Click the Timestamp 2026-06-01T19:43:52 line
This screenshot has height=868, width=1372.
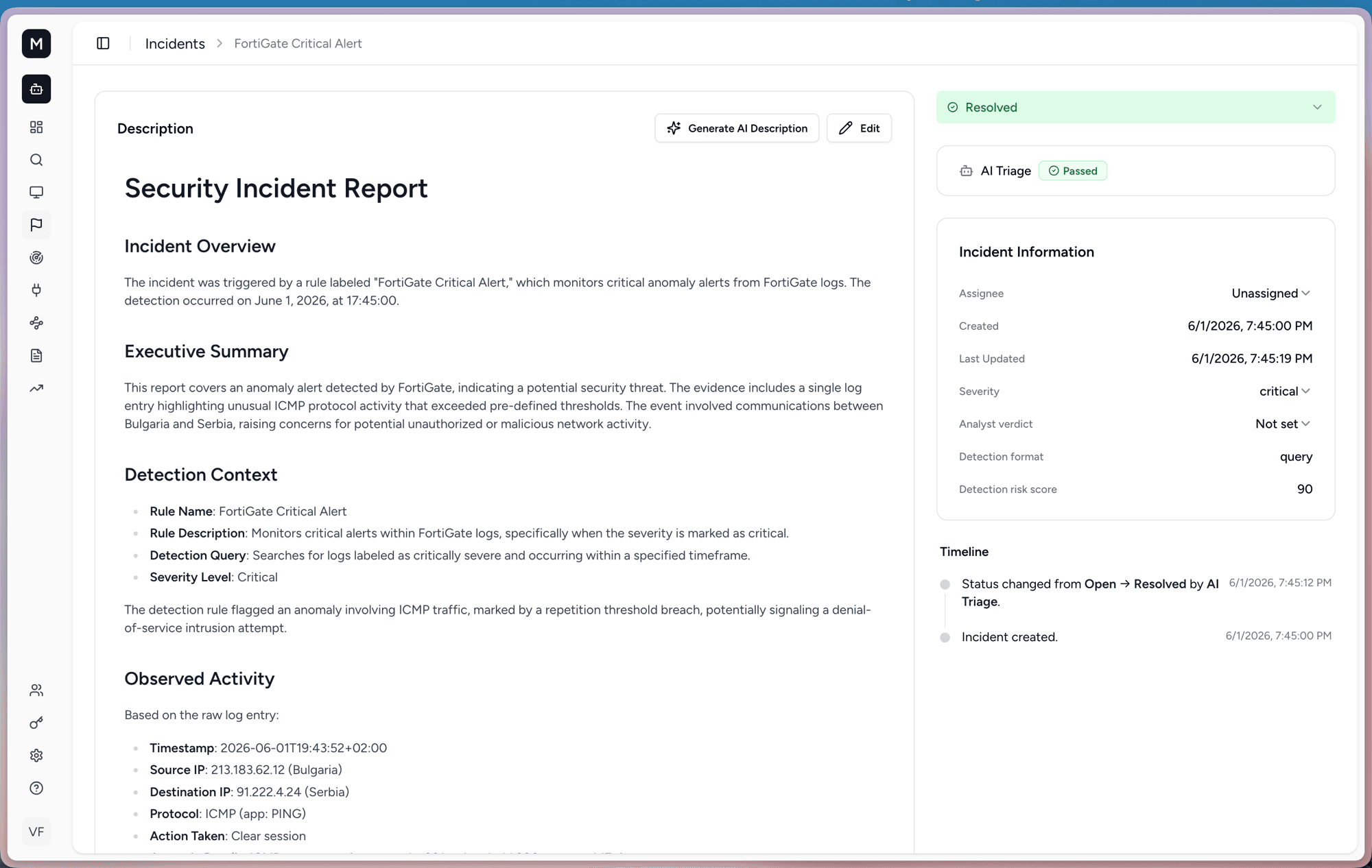pyautogui.click(x=268, y=748)
